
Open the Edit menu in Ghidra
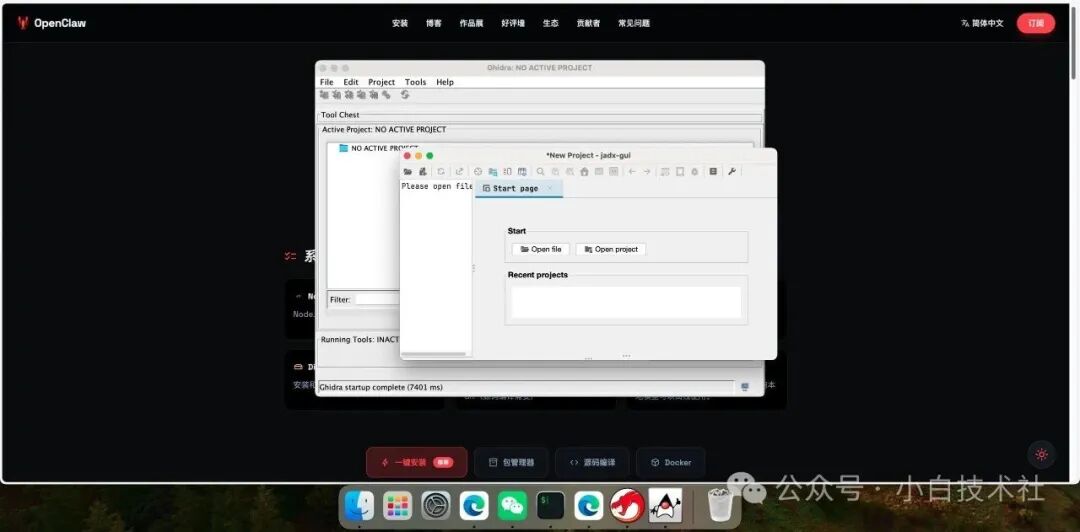351,82
